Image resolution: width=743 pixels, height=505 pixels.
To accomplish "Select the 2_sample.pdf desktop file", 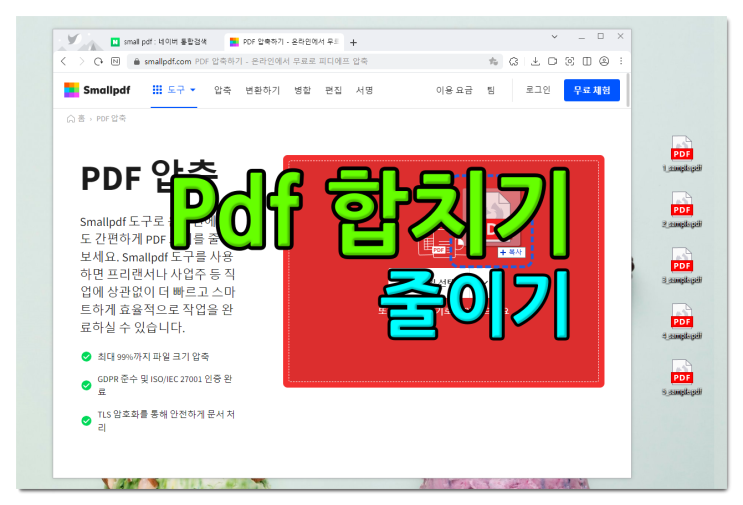I will point(682,210).
